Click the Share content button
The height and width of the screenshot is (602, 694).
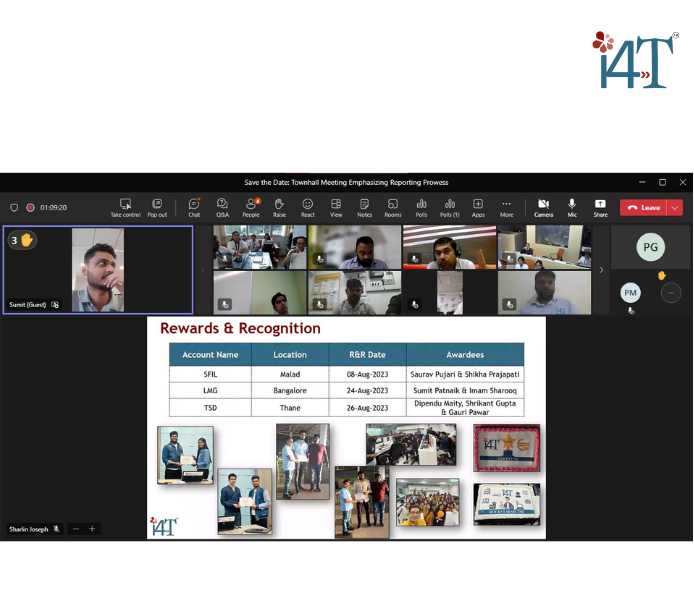(600, 208)
